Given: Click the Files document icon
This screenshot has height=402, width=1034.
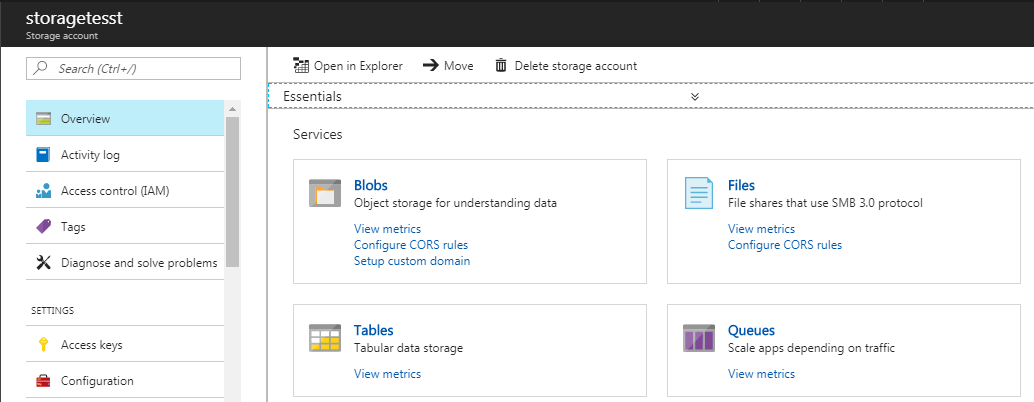Looking at the screenshot, I should (x=698, y=193).
